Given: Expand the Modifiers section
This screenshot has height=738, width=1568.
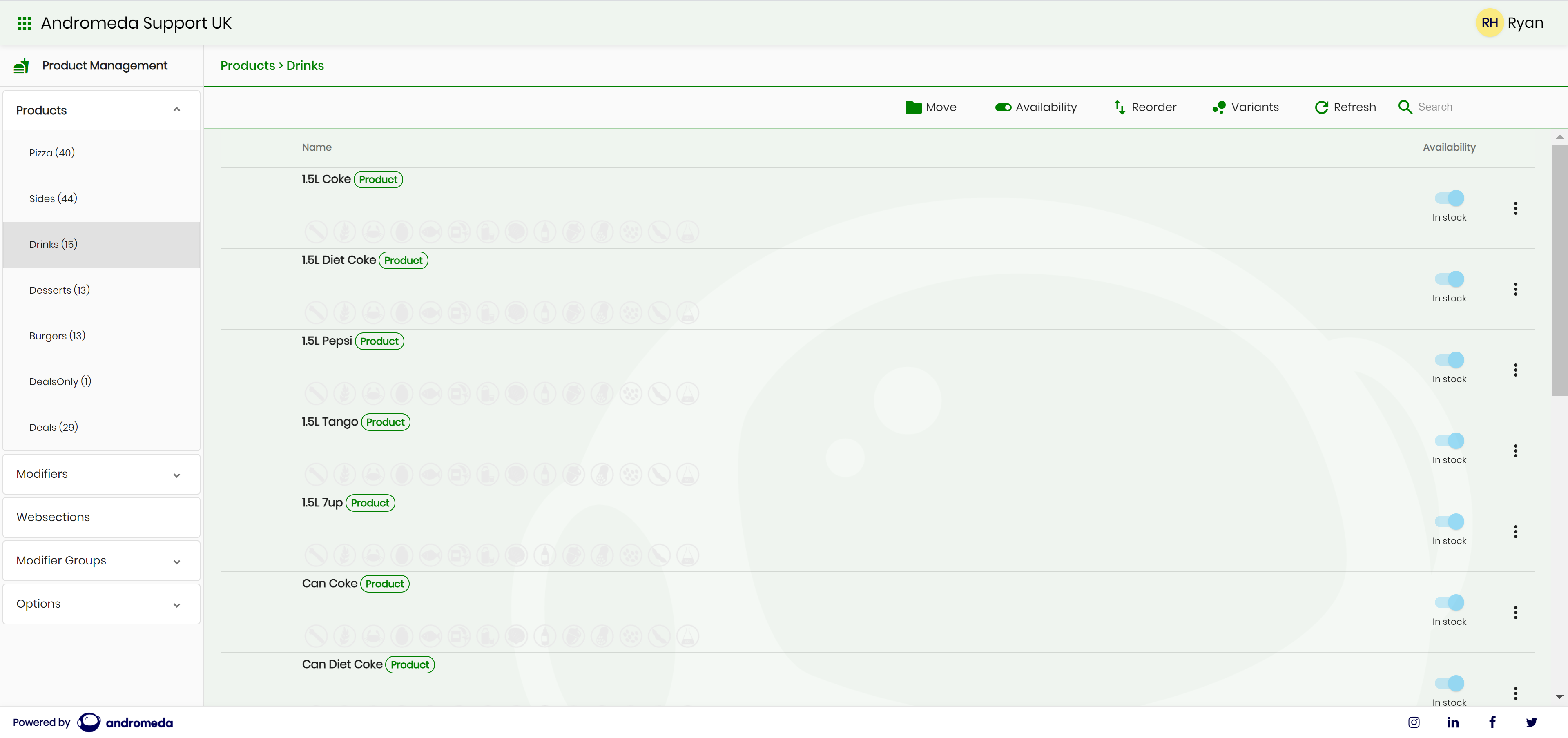Looking at the screenshot, I should tap(102, 474).
